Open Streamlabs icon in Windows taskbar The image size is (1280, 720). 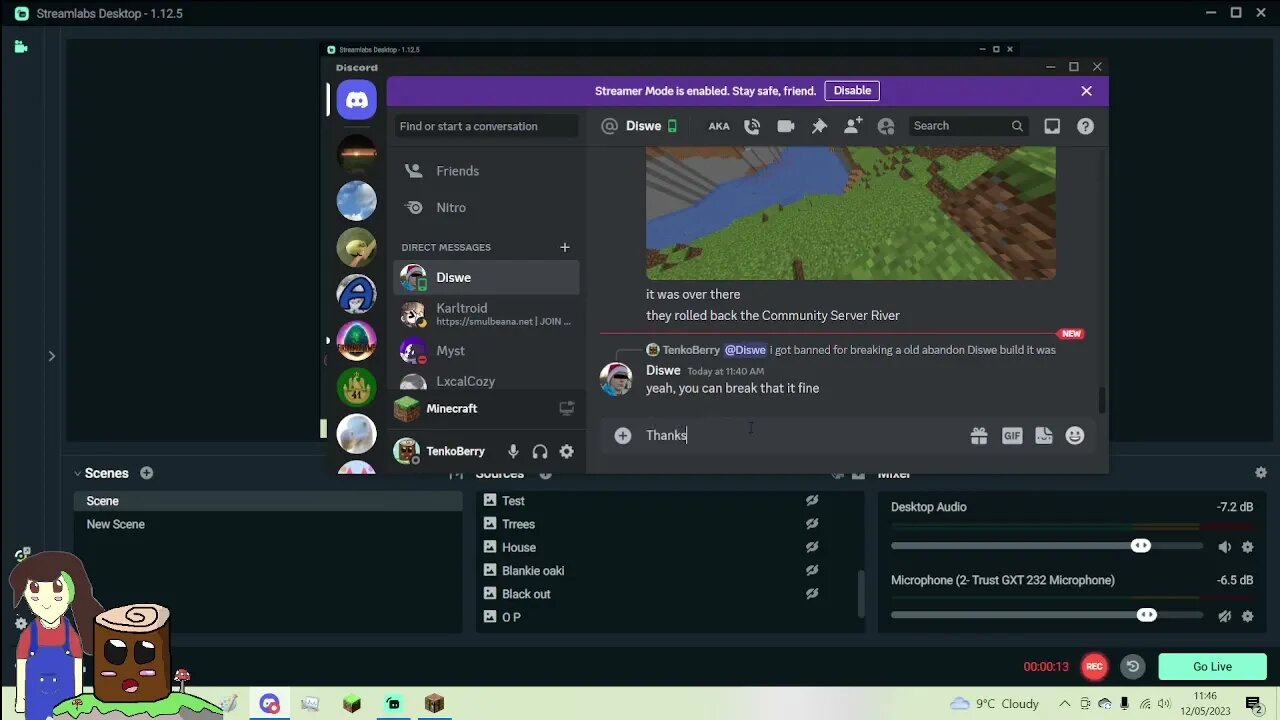(x=393, y=704)
